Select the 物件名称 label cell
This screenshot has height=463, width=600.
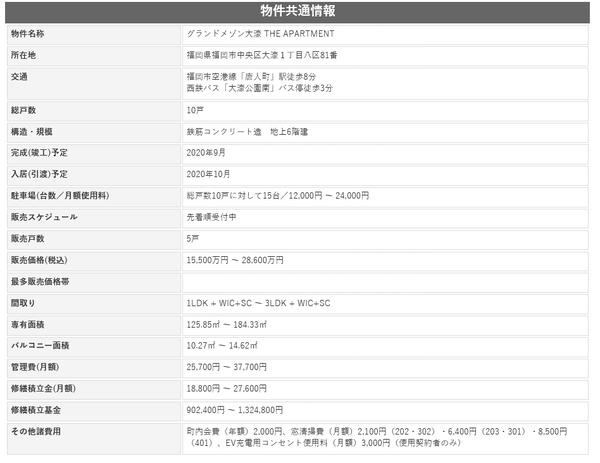coord(94,35)
